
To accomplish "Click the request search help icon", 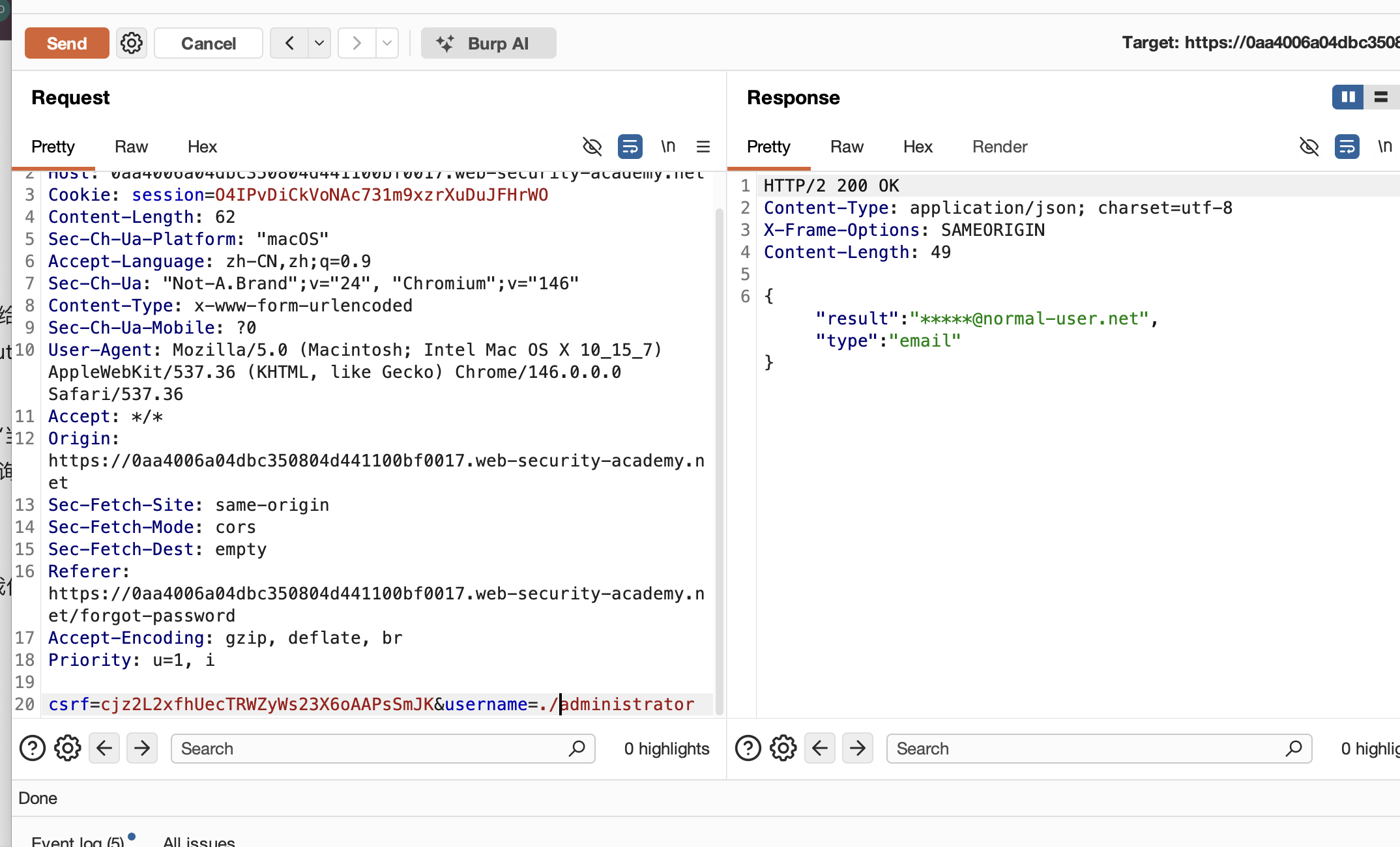I will [33, 748].
